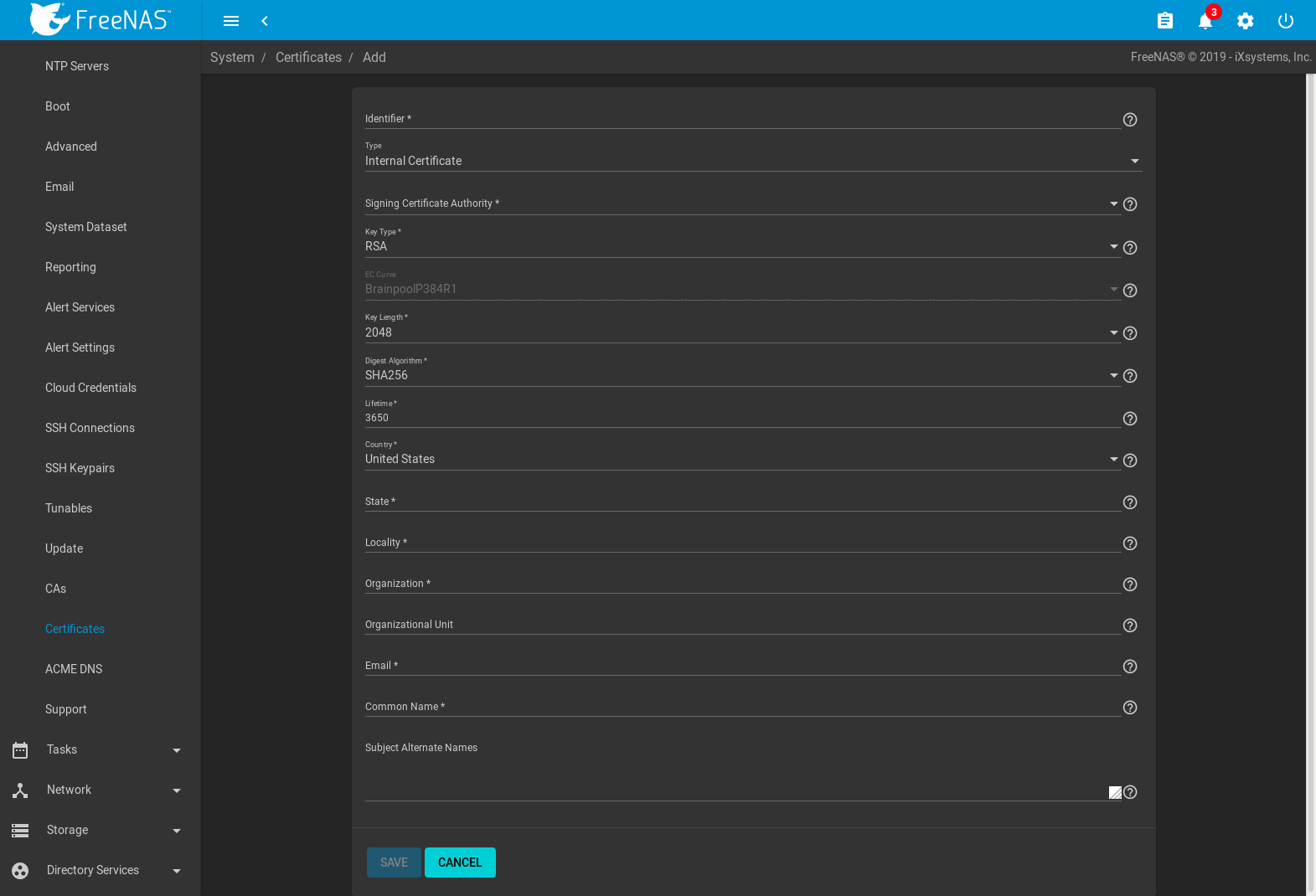Open the Type dropdown
This screenshot has height=896, width=1316.
click(753, 161)
